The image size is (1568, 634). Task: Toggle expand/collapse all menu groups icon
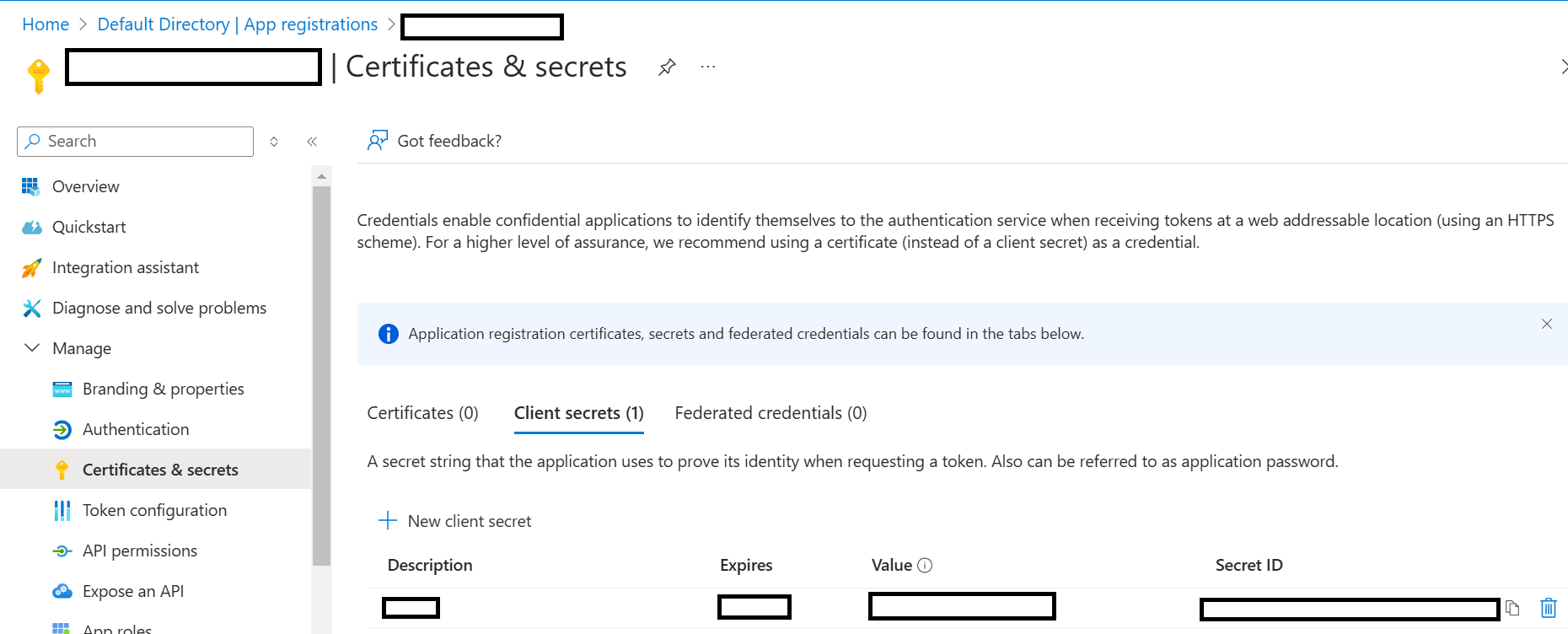274,142
